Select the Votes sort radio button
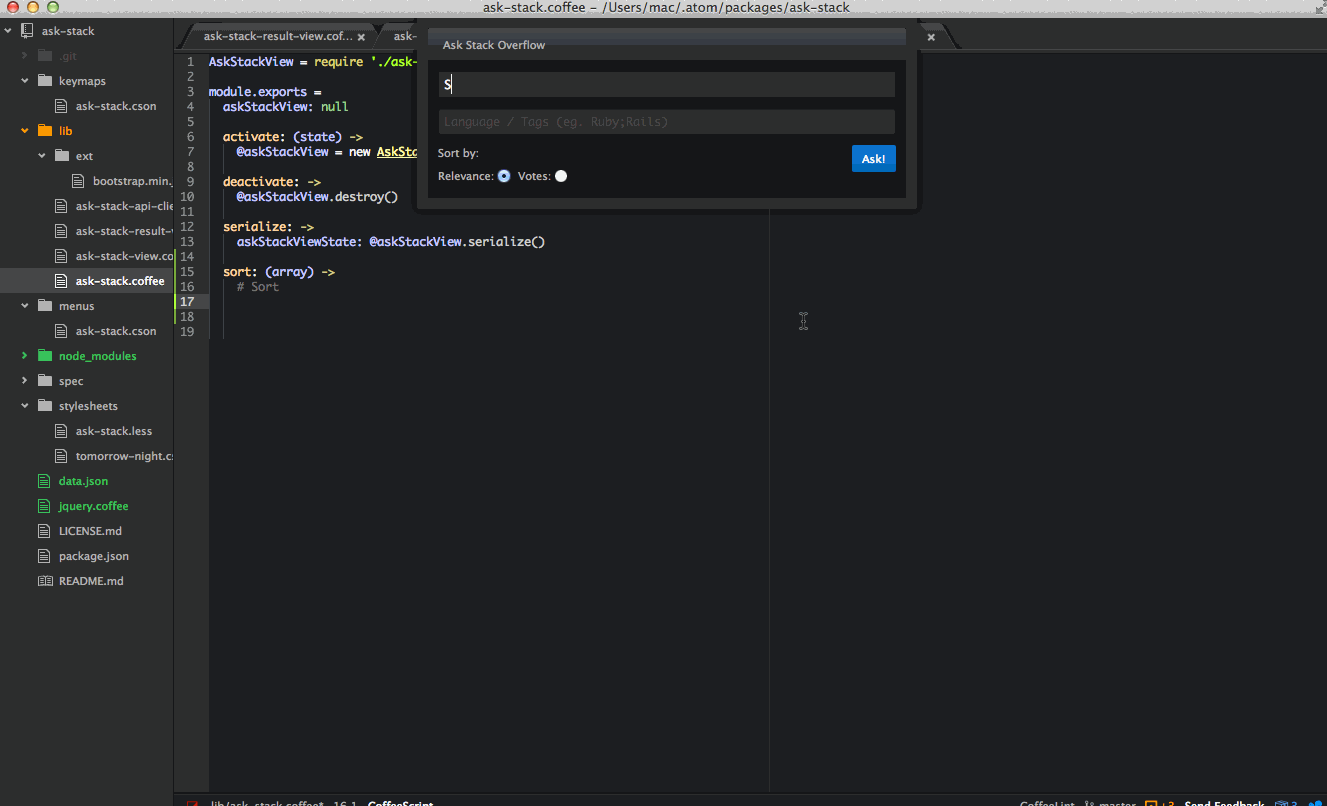The width and height of the screenshot is (1327, 806). pos(561,176)
